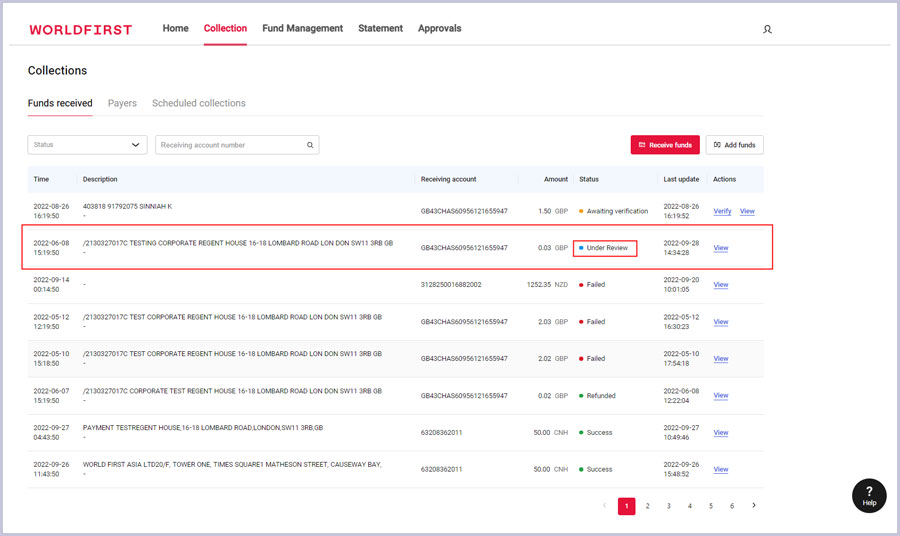Screen dimensions: 900x536
Task: Click the WorldFirst logo
Action: pyautogui.click(x=81, y=29)
